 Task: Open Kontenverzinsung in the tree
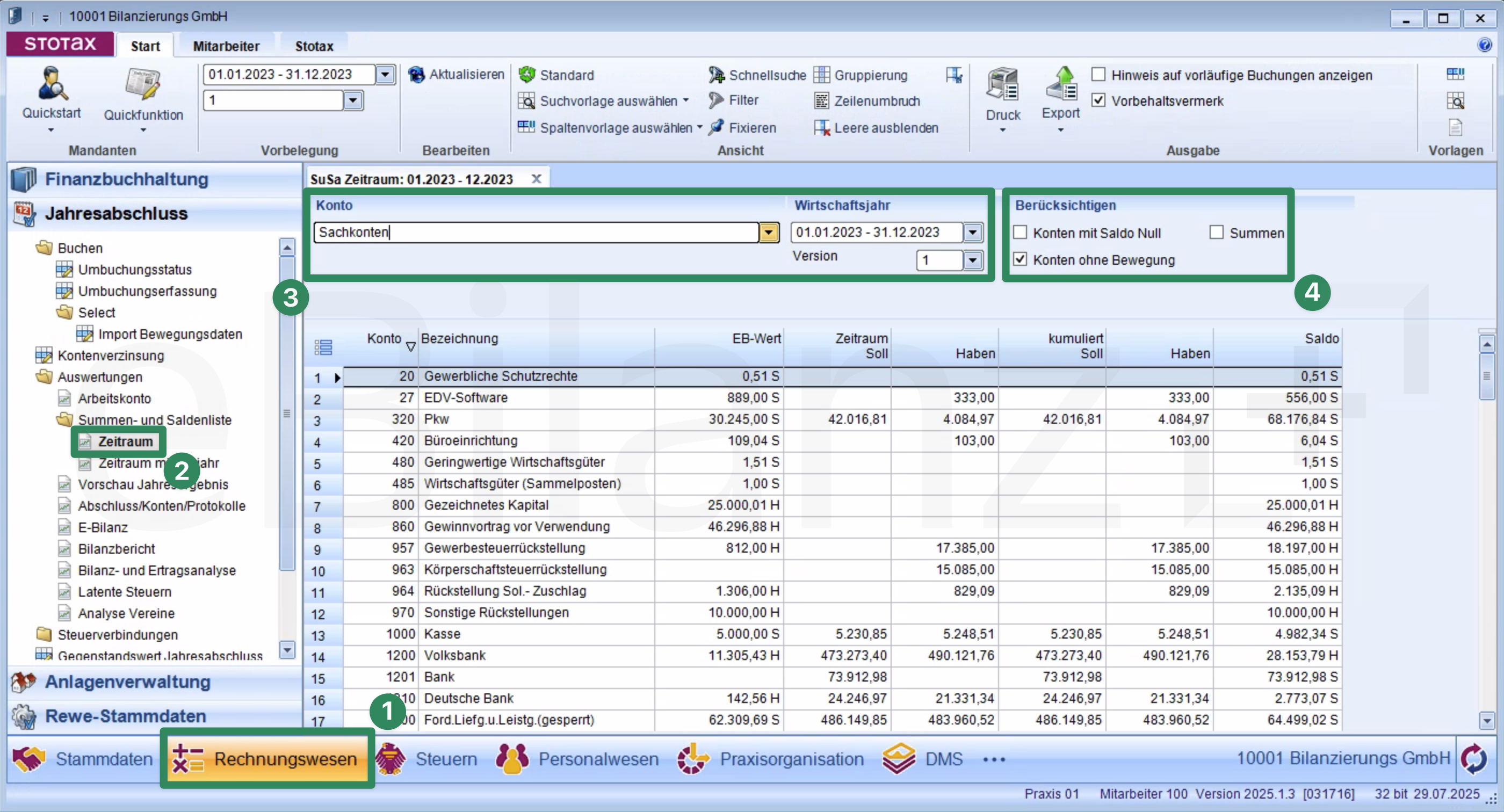point(111,355)
